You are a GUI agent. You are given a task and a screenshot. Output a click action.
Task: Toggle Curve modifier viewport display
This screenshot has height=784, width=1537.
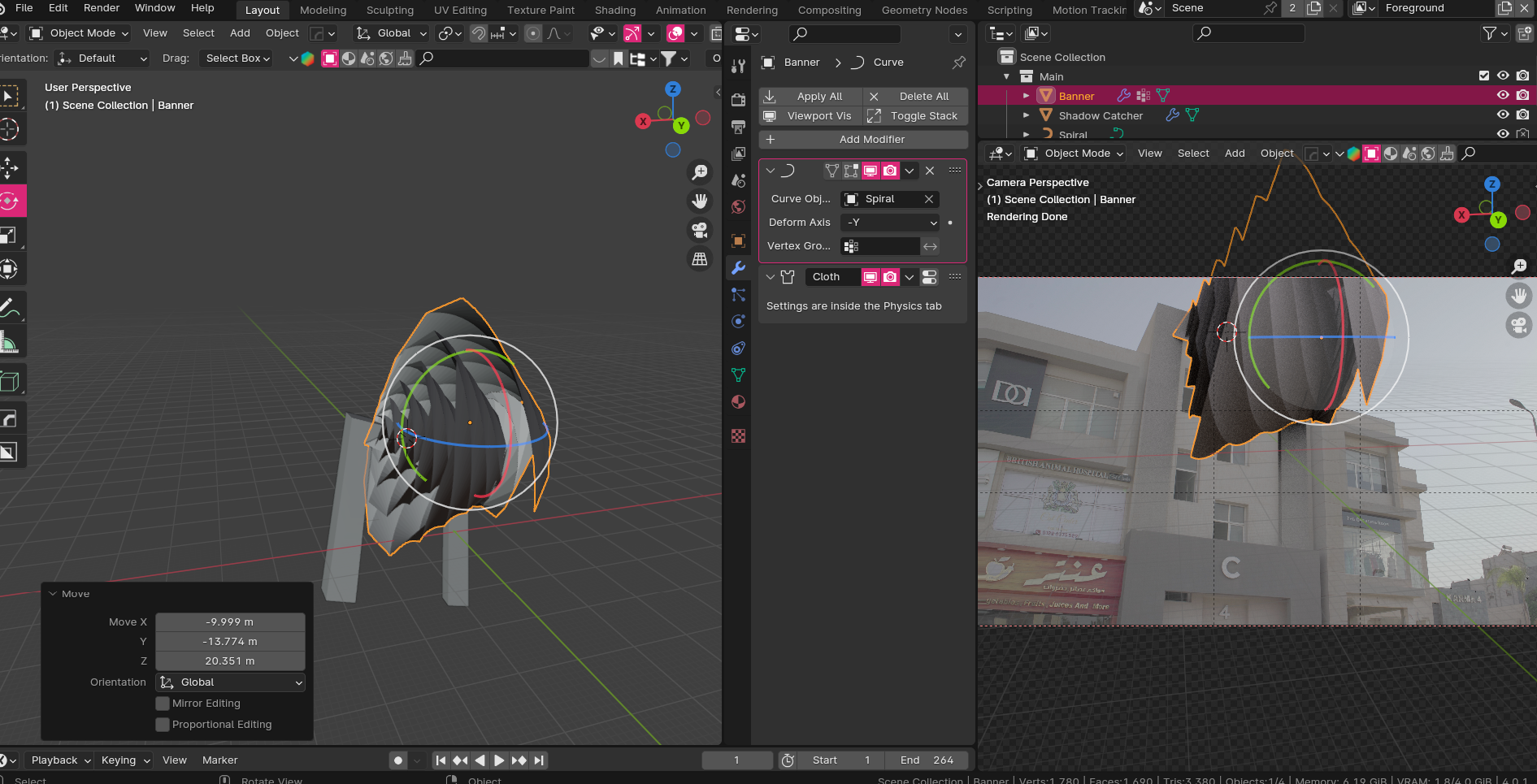pos(871,171)
